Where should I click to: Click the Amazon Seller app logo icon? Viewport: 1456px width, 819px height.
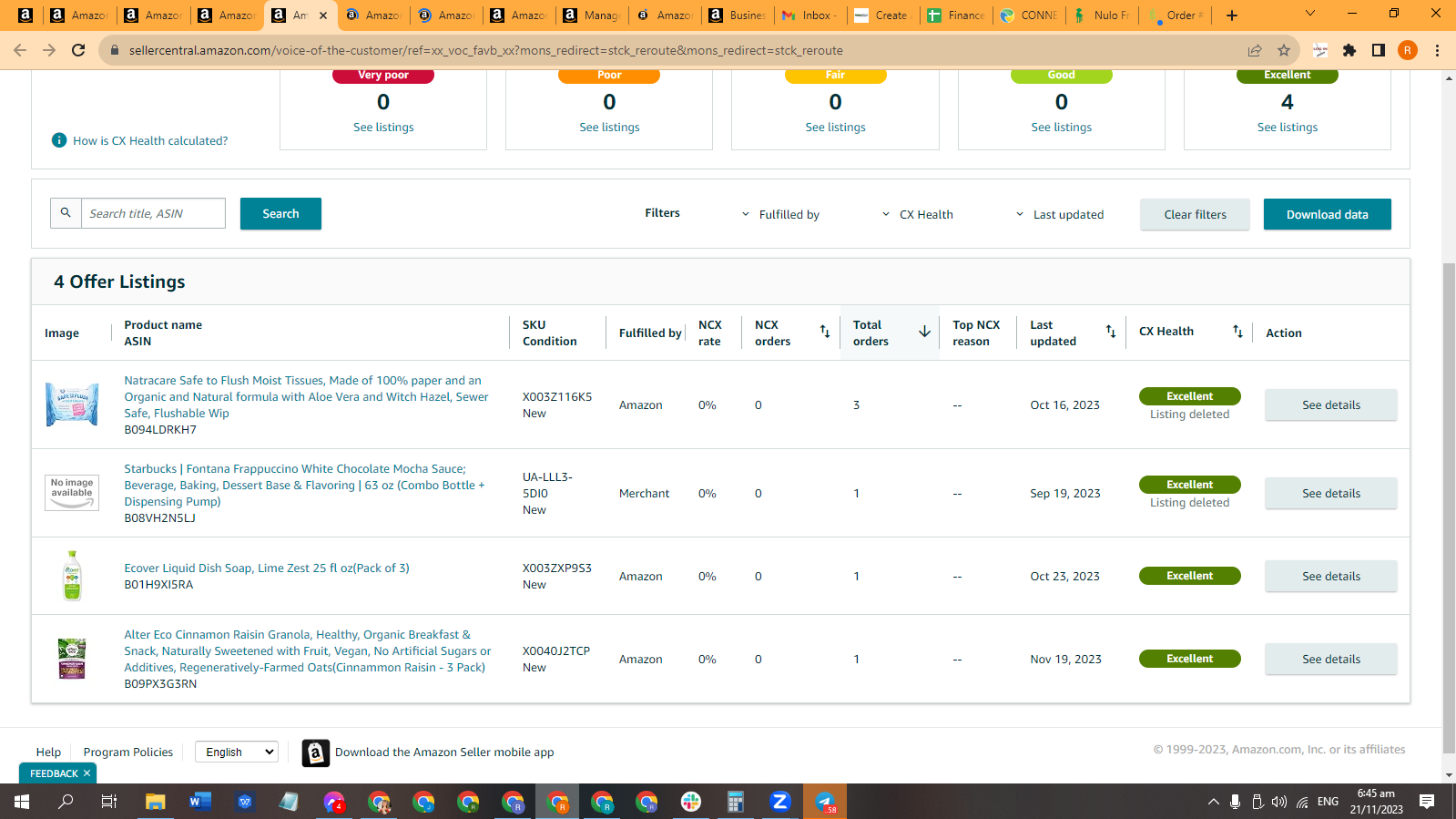click(x=316, y=752)
